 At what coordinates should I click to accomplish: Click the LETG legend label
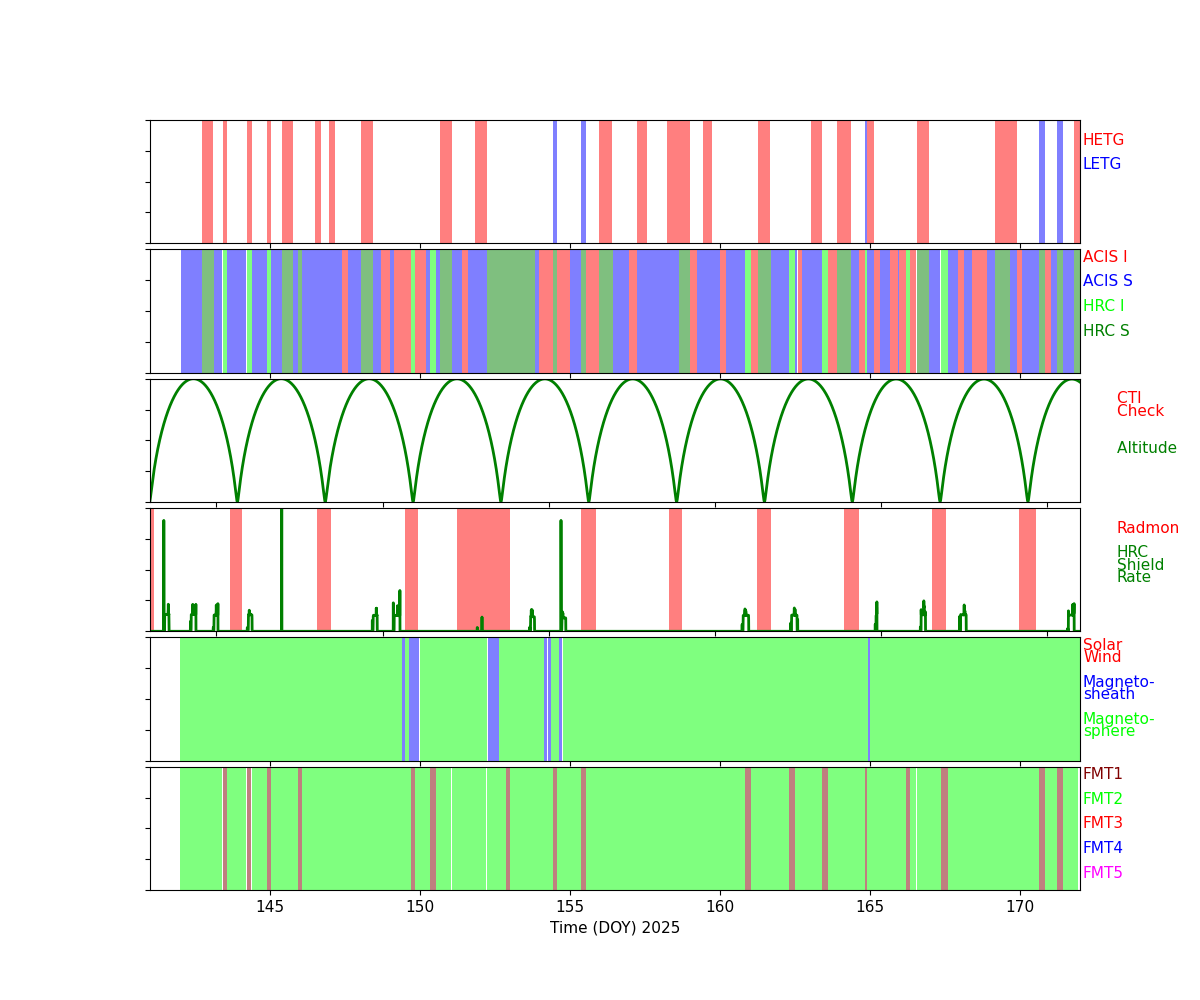click(1102, 164)
